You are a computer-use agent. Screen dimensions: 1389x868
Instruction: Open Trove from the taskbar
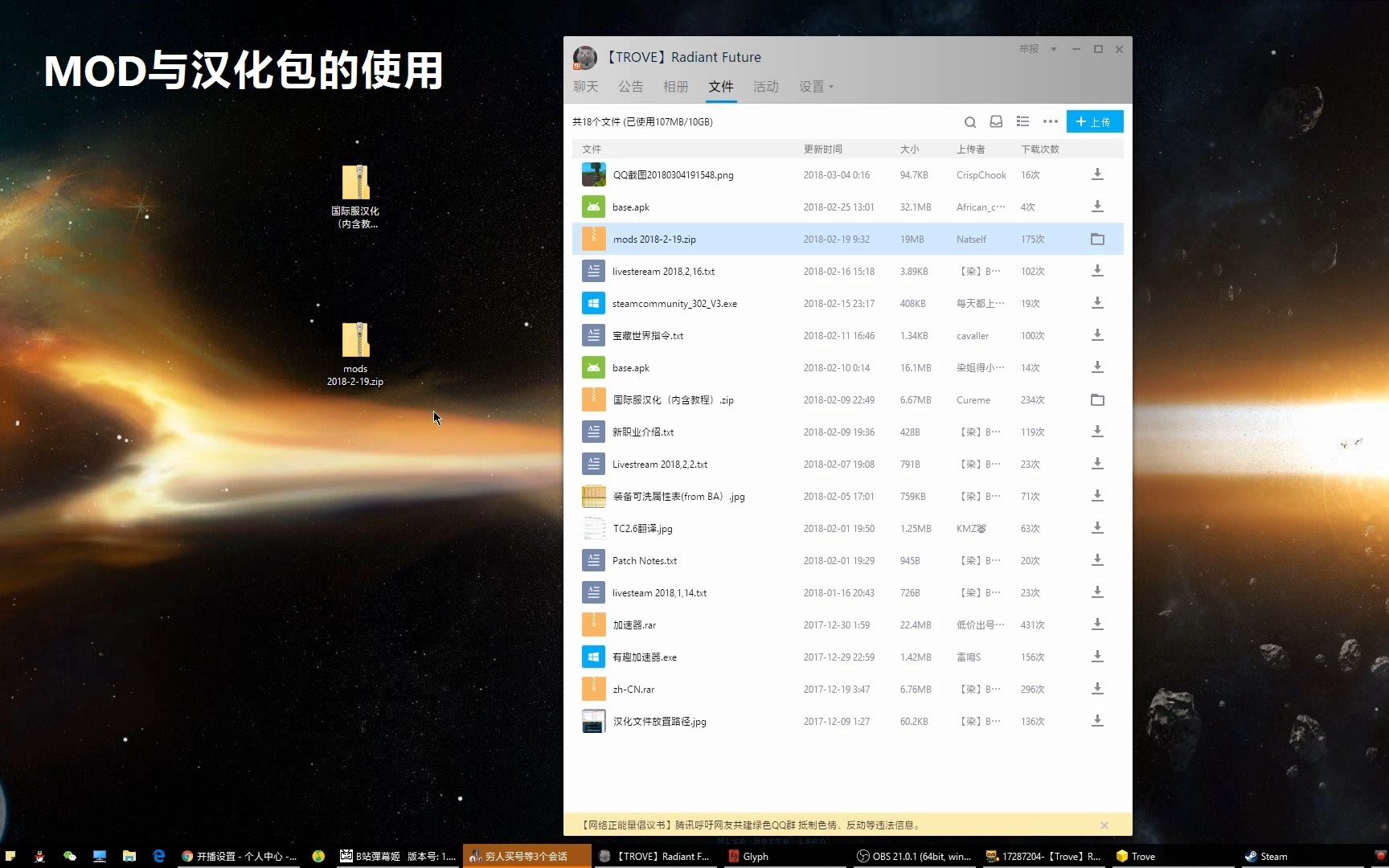point(1136,856)
